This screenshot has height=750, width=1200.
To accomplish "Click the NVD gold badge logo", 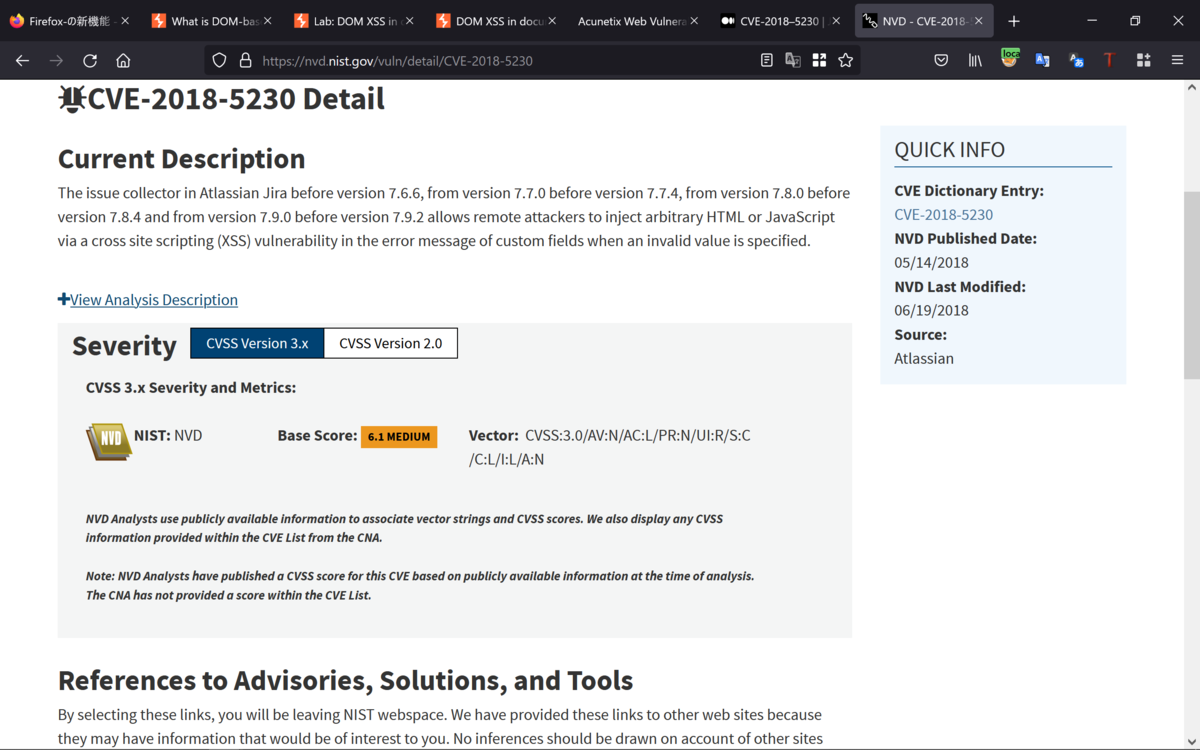I will (x=109, y=442).
